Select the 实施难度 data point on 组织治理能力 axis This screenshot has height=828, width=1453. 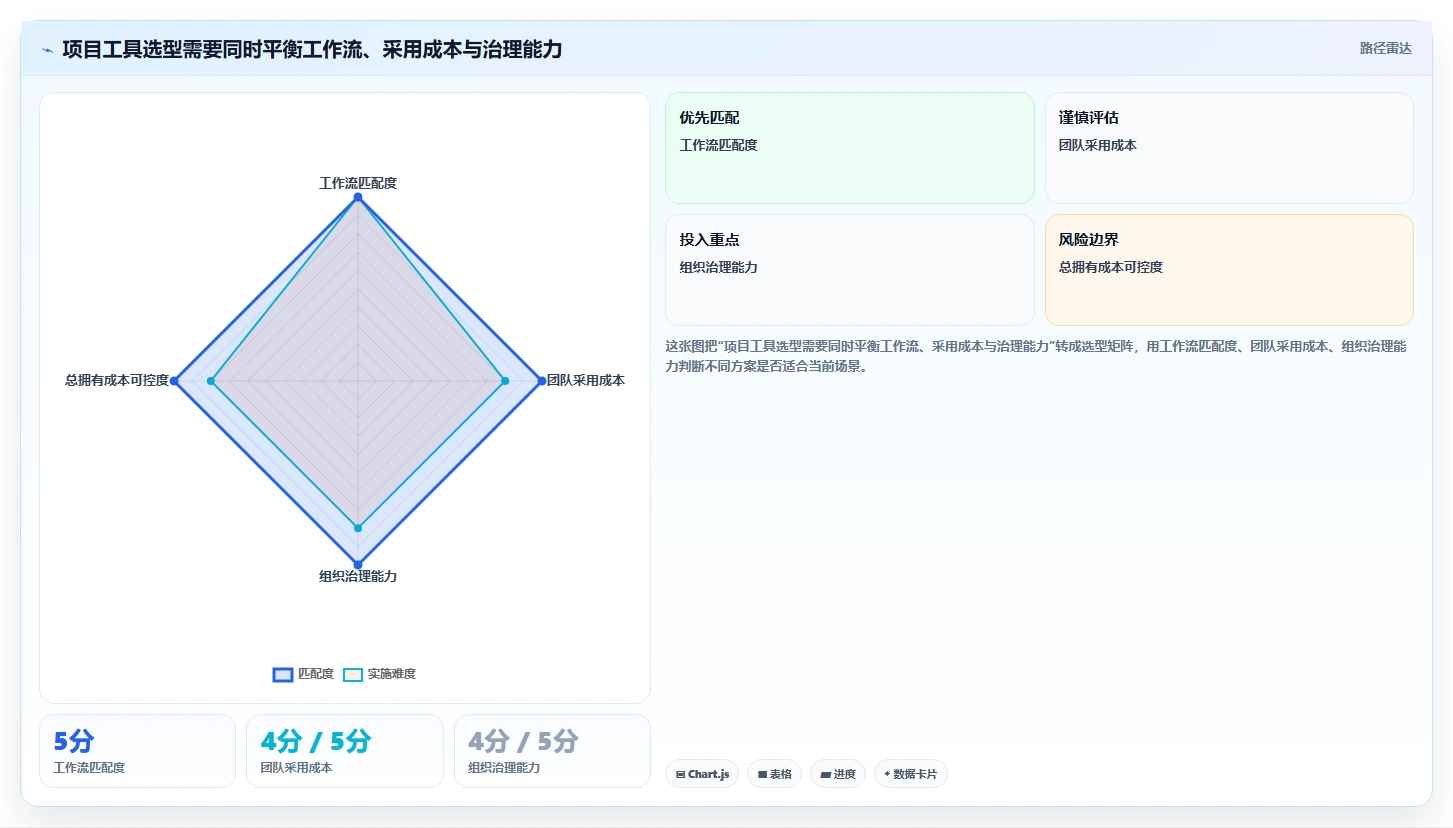pos(358,528)
